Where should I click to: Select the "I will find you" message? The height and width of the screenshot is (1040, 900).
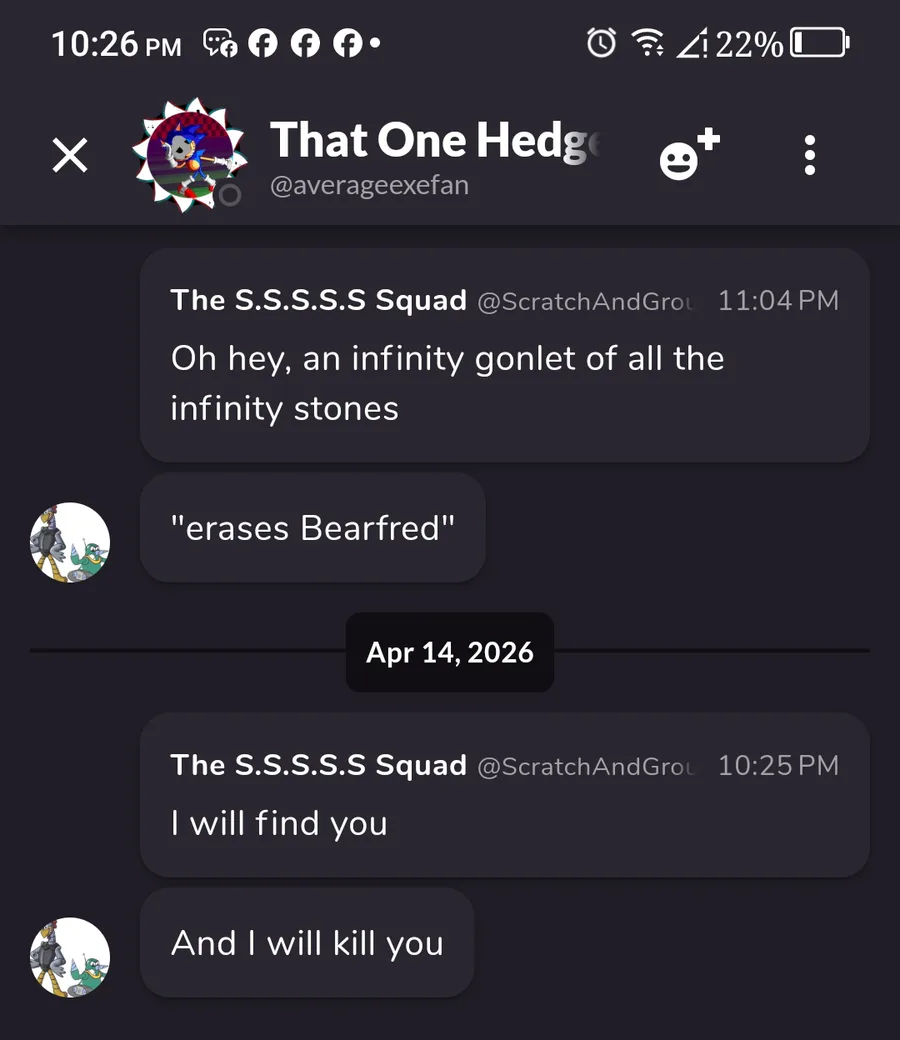click(x=279, y=823)
